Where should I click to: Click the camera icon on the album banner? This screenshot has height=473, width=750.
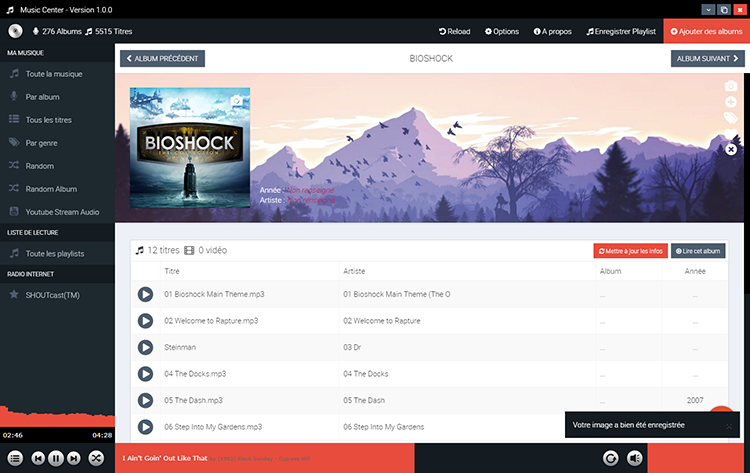[x=731, y=87]
